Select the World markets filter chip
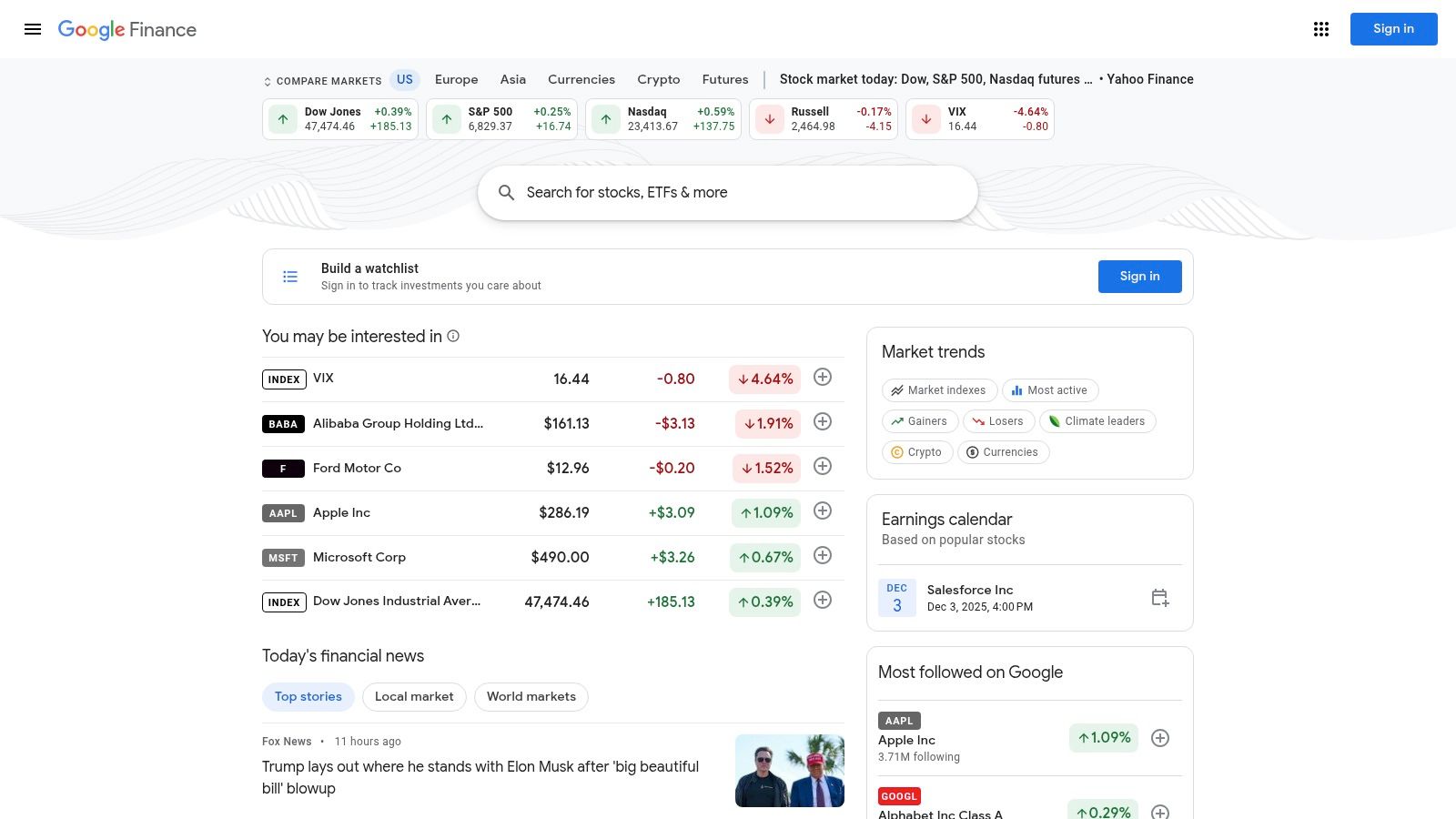1456x819 pixels. (x=531, y=696)
